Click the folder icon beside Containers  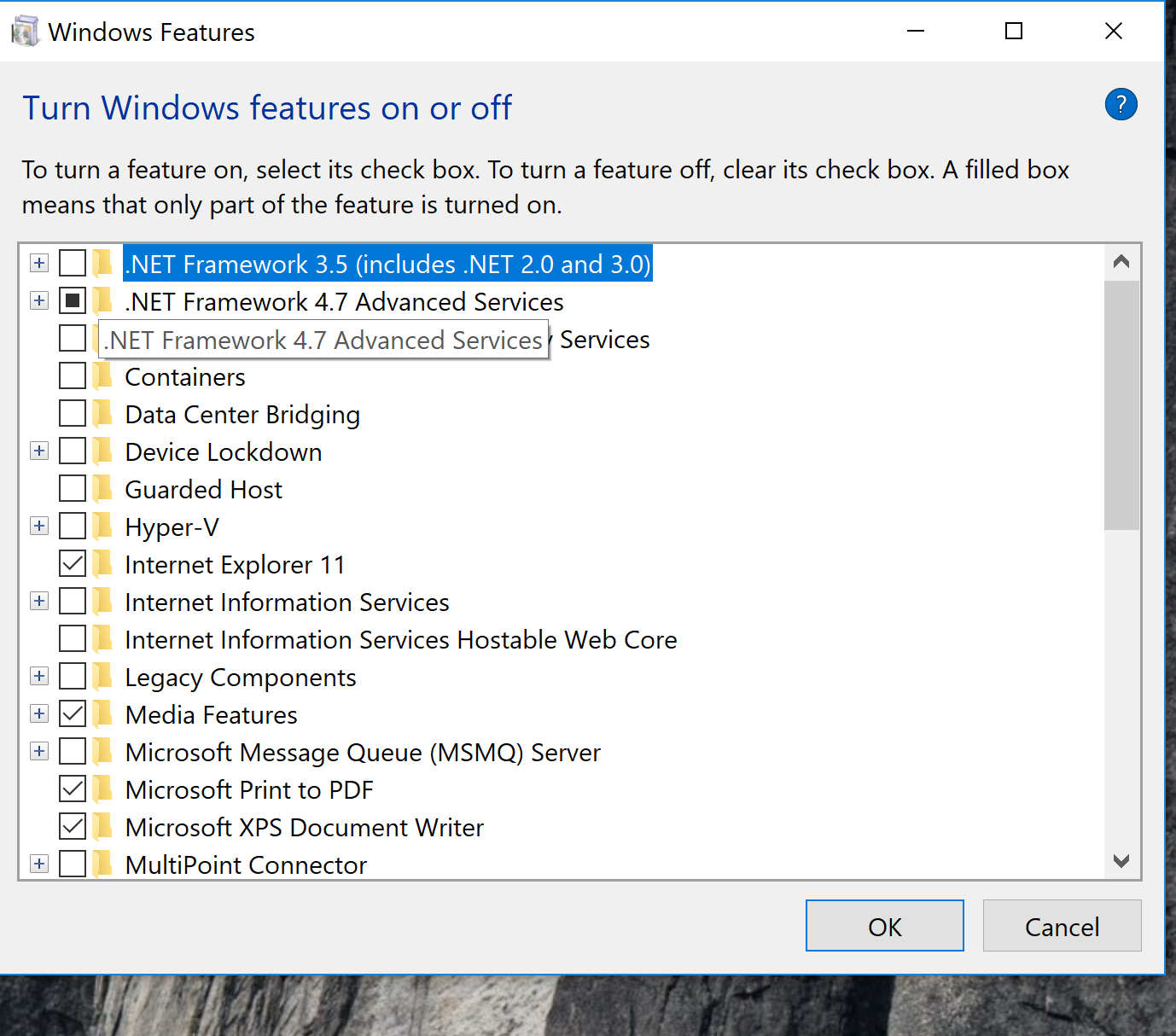(x=102, y=376)
